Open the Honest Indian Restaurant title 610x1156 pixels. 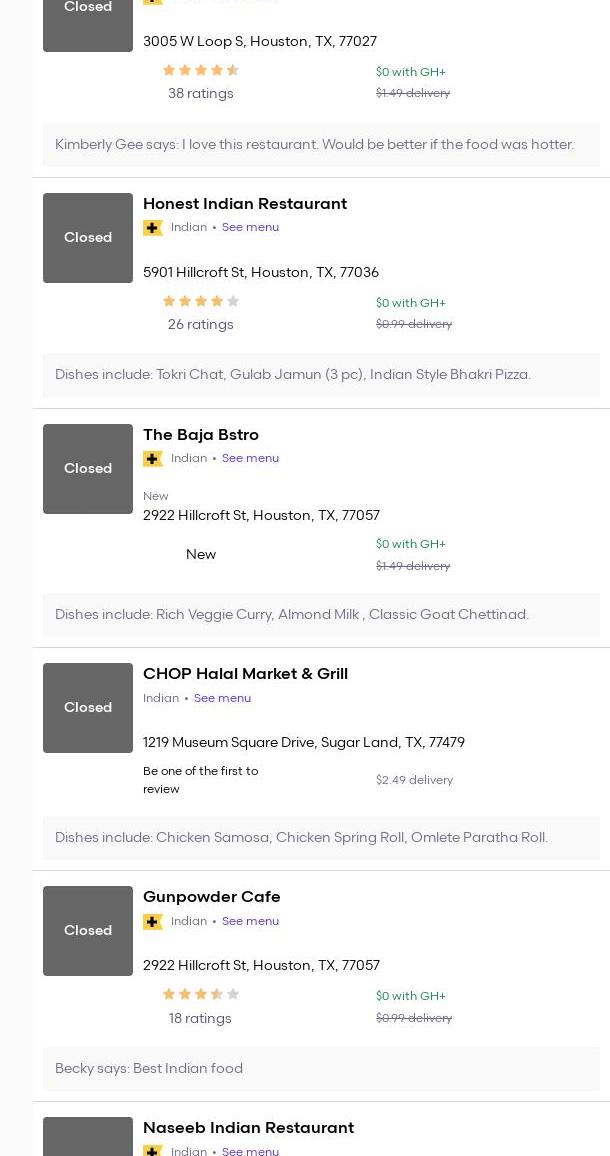245,204
